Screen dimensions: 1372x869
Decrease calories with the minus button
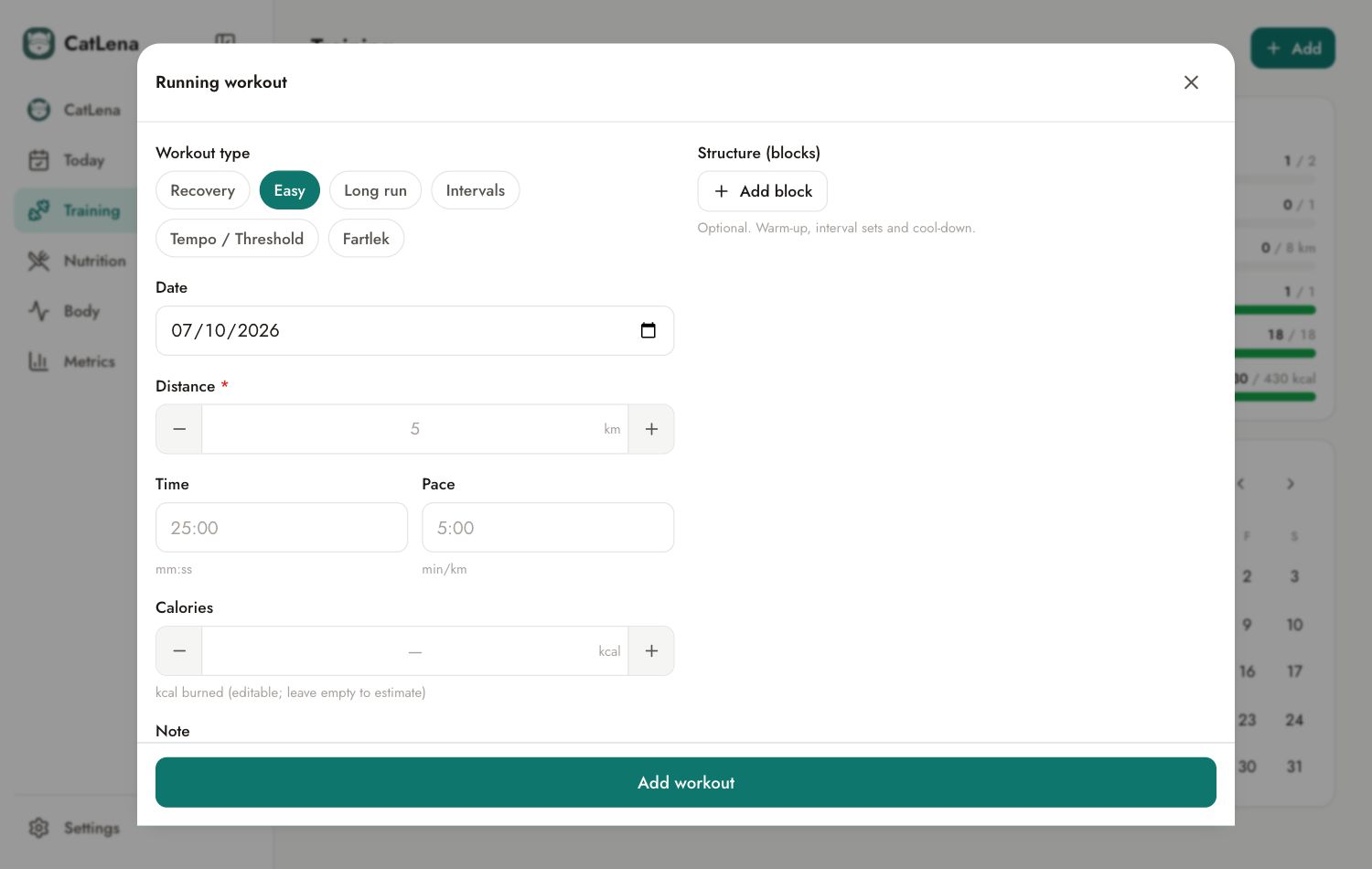click(179, 651)
